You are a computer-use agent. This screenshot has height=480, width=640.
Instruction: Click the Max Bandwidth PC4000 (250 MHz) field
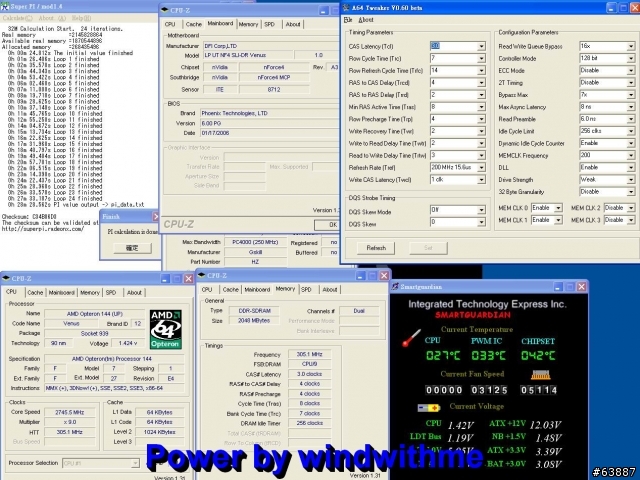pyautogui.click(x=255, y=242)
